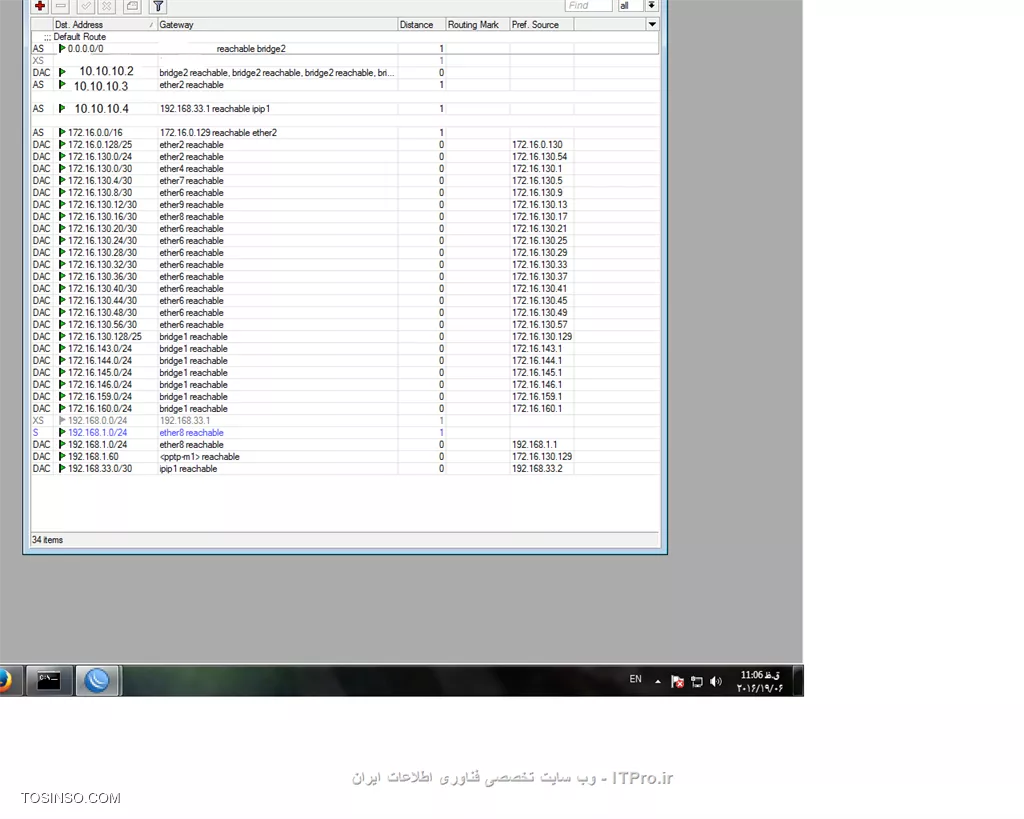Sort by the Pref. Source column header
The width and height of the screenshot is (1024, 819).
pyautogui.click(x=541, y=24)
